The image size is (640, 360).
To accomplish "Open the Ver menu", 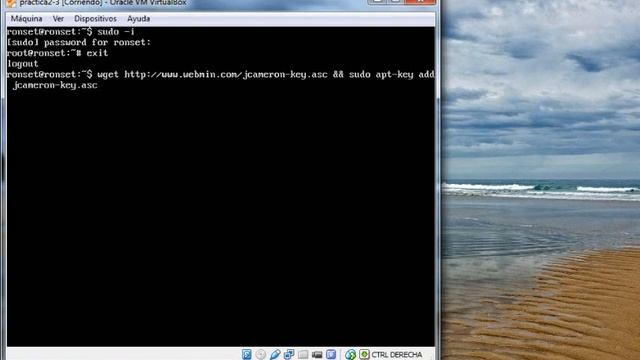I will pos(58,19).
